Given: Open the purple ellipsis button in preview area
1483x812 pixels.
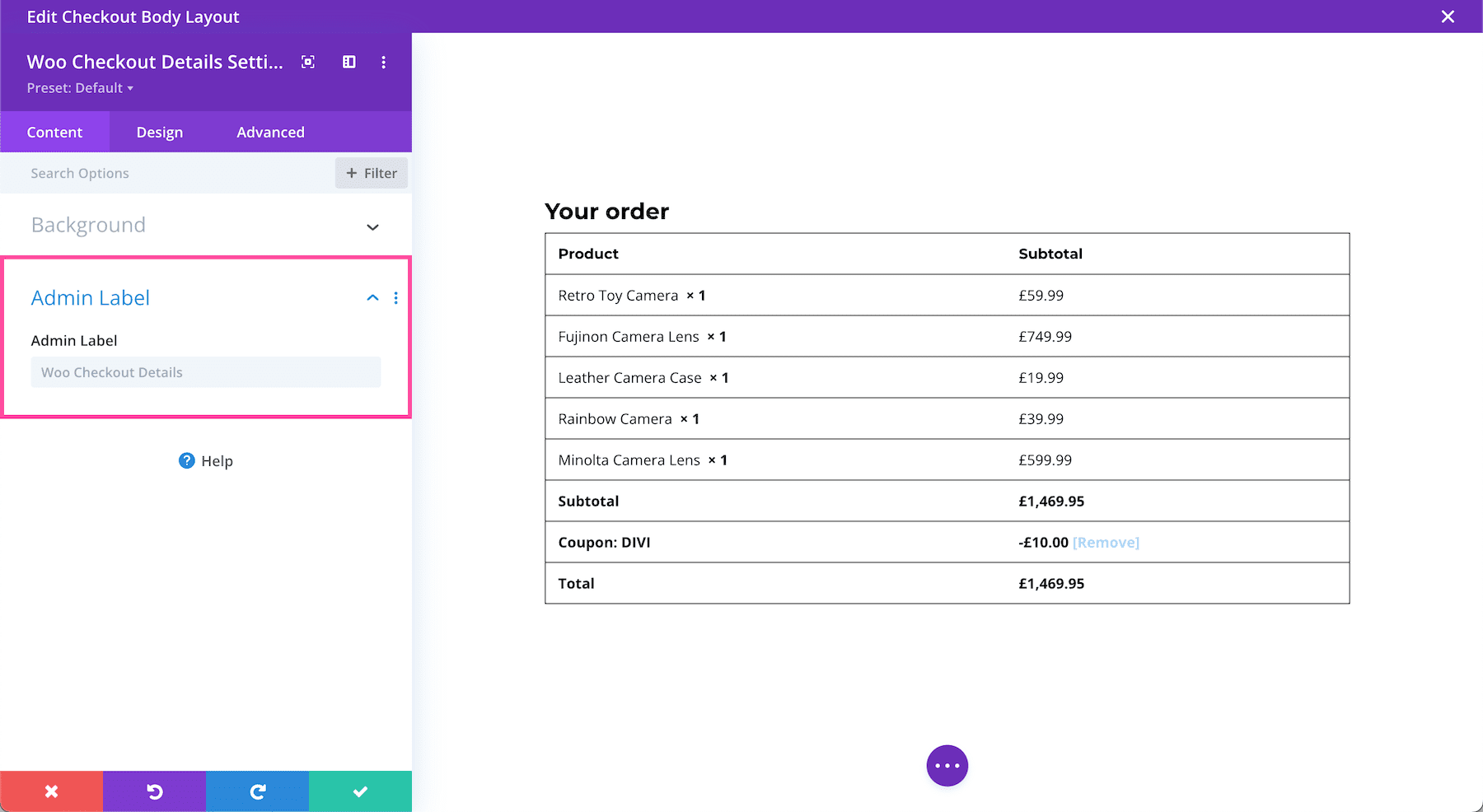Looking at the screenshot, I should click(947, 765).
